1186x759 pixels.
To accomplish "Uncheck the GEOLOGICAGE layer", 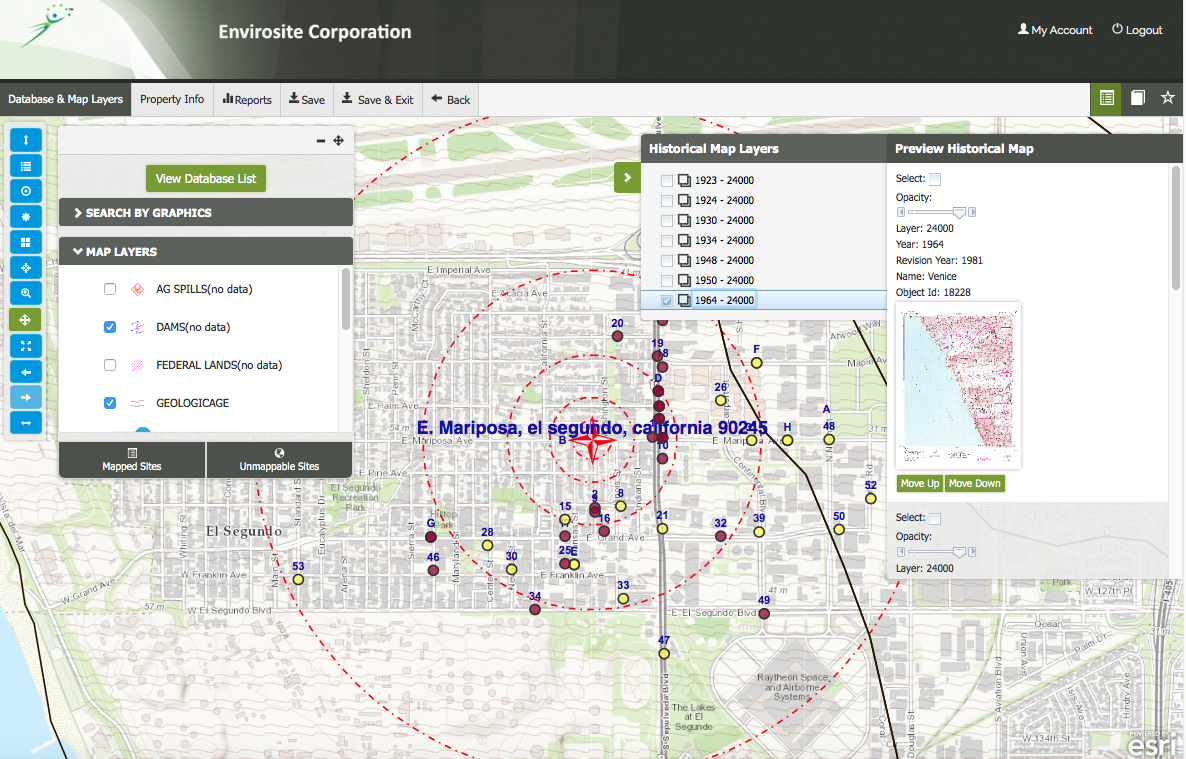I will tap(110, 403).
